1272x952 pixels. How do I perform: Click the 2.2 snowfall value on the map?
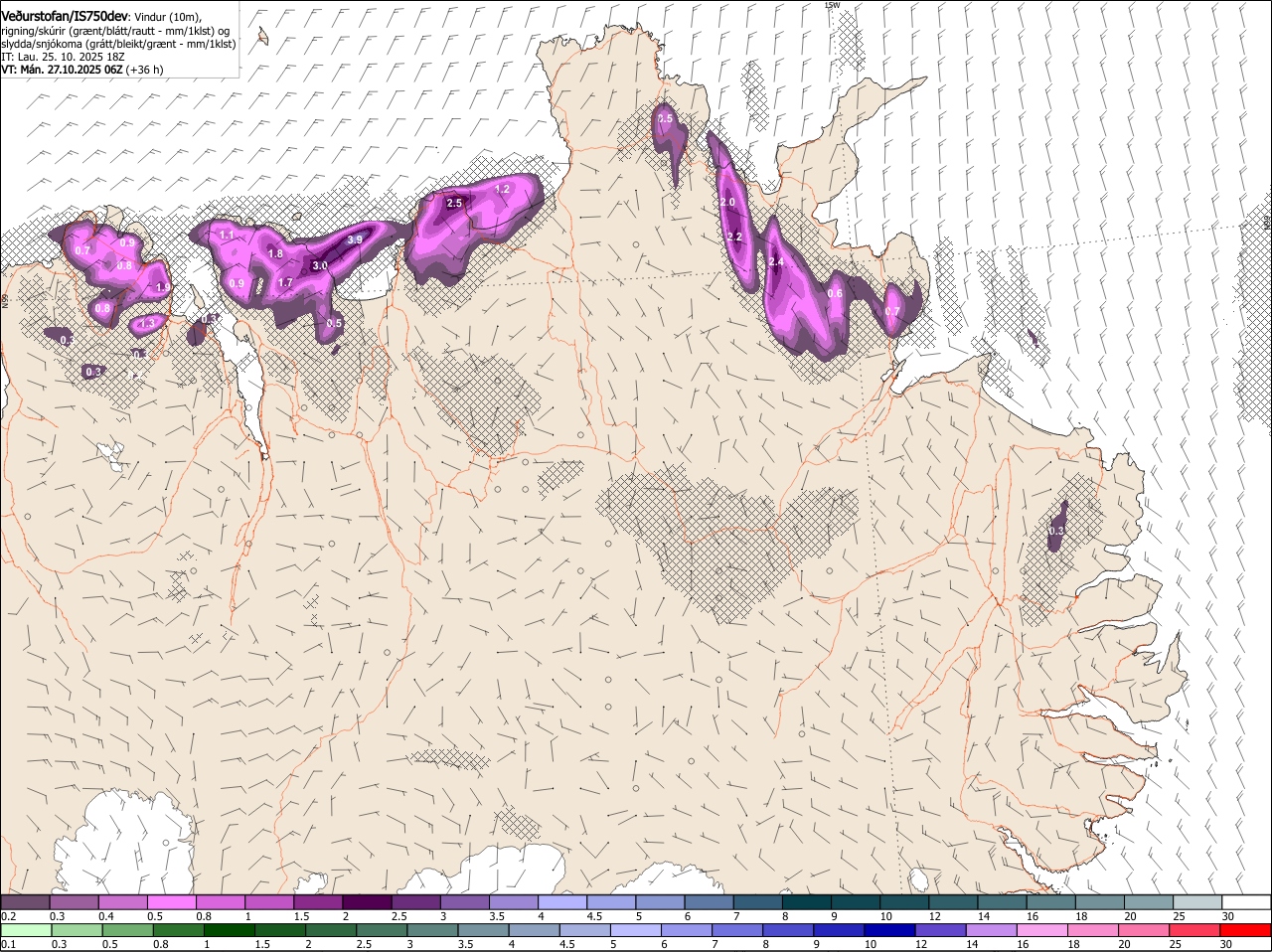click(x=735, y=237)
